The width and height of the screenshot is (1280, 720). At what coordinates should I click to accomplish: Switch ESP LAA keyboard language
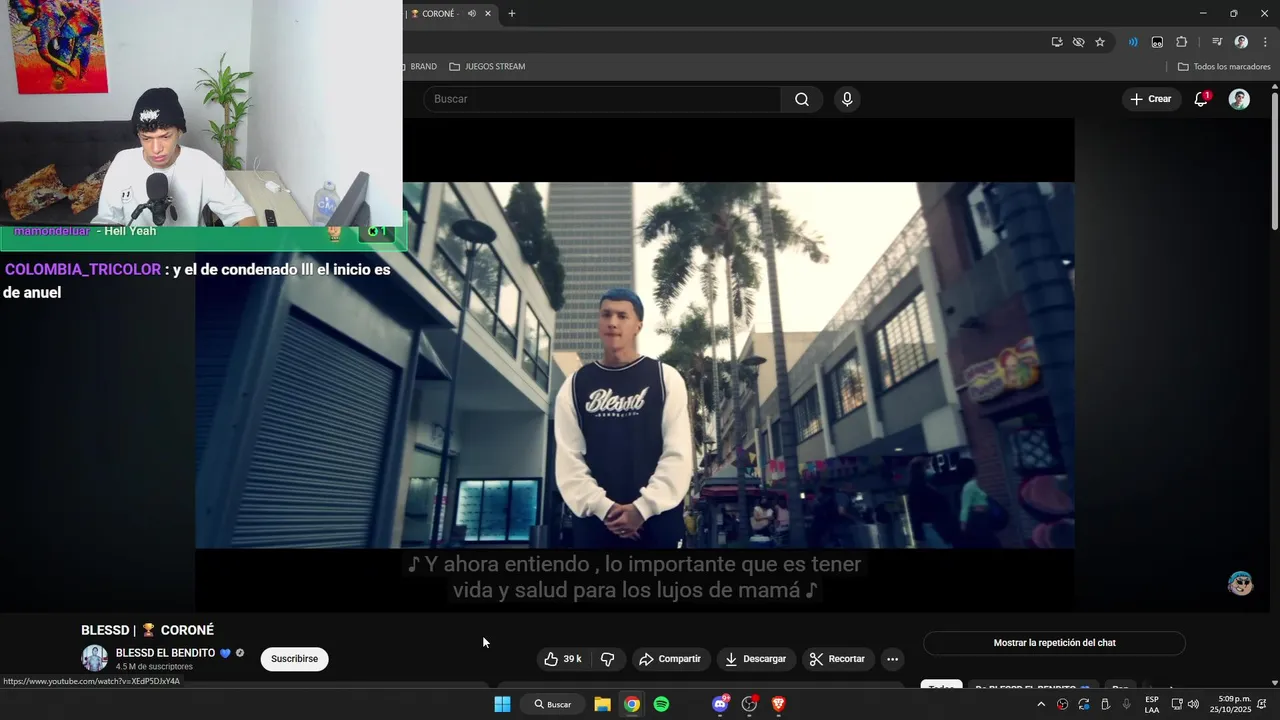click(1152, 704)
